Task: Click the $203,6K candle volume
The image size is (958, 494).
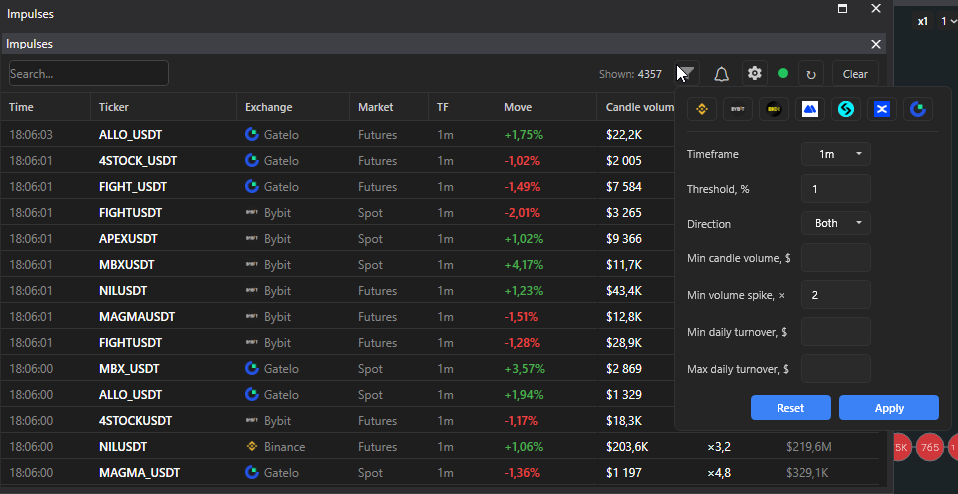Action: pos(627,446)
